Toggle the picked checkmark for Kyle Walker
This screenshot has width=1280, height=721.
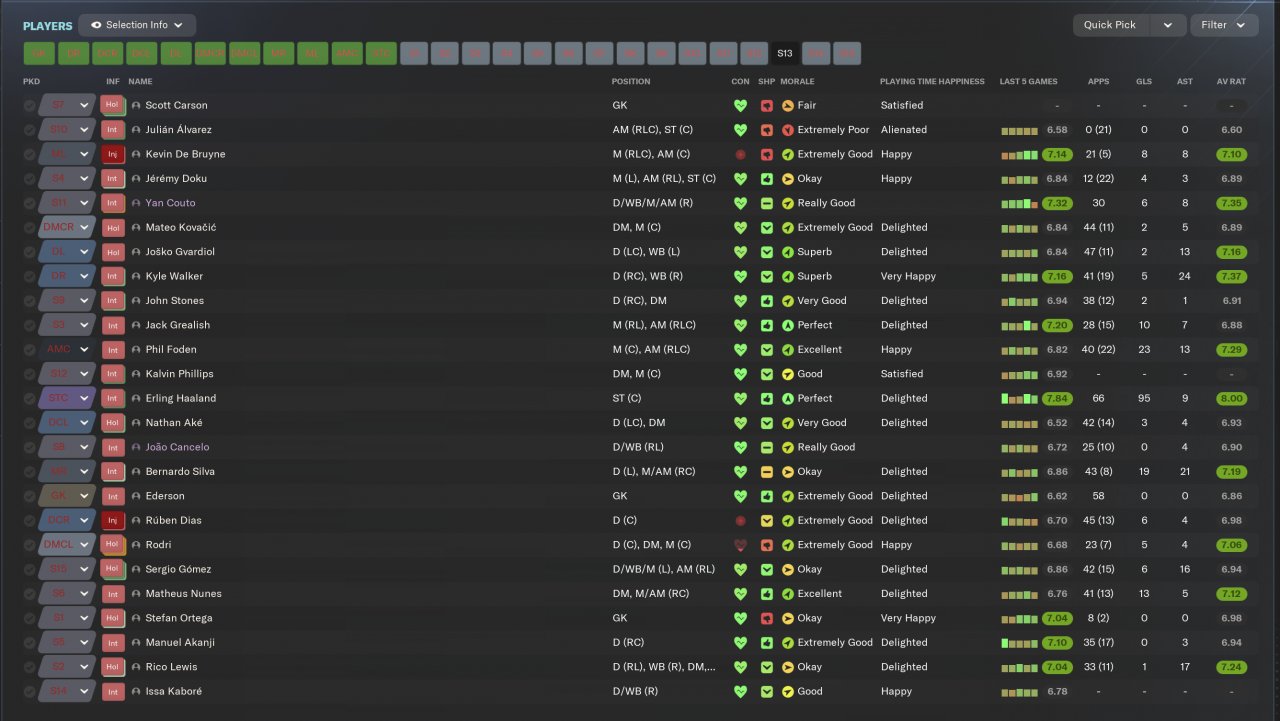click(30, 276)
